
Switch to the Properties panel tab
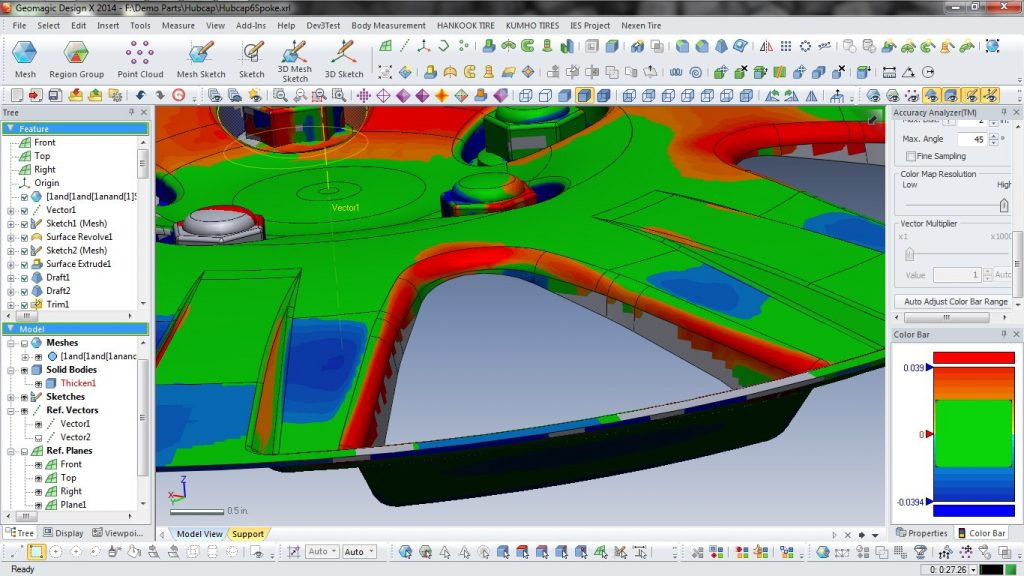[921, 533]
